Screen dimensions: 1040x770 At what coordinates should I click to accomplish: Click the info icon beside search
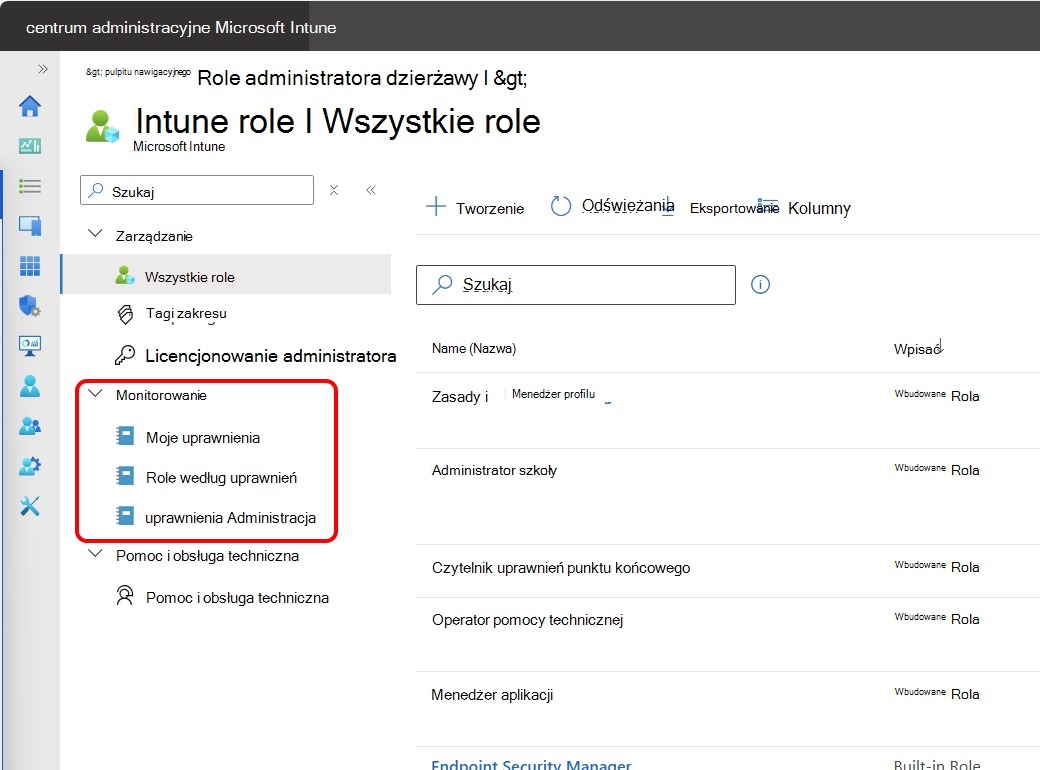(x=760, y=285)
